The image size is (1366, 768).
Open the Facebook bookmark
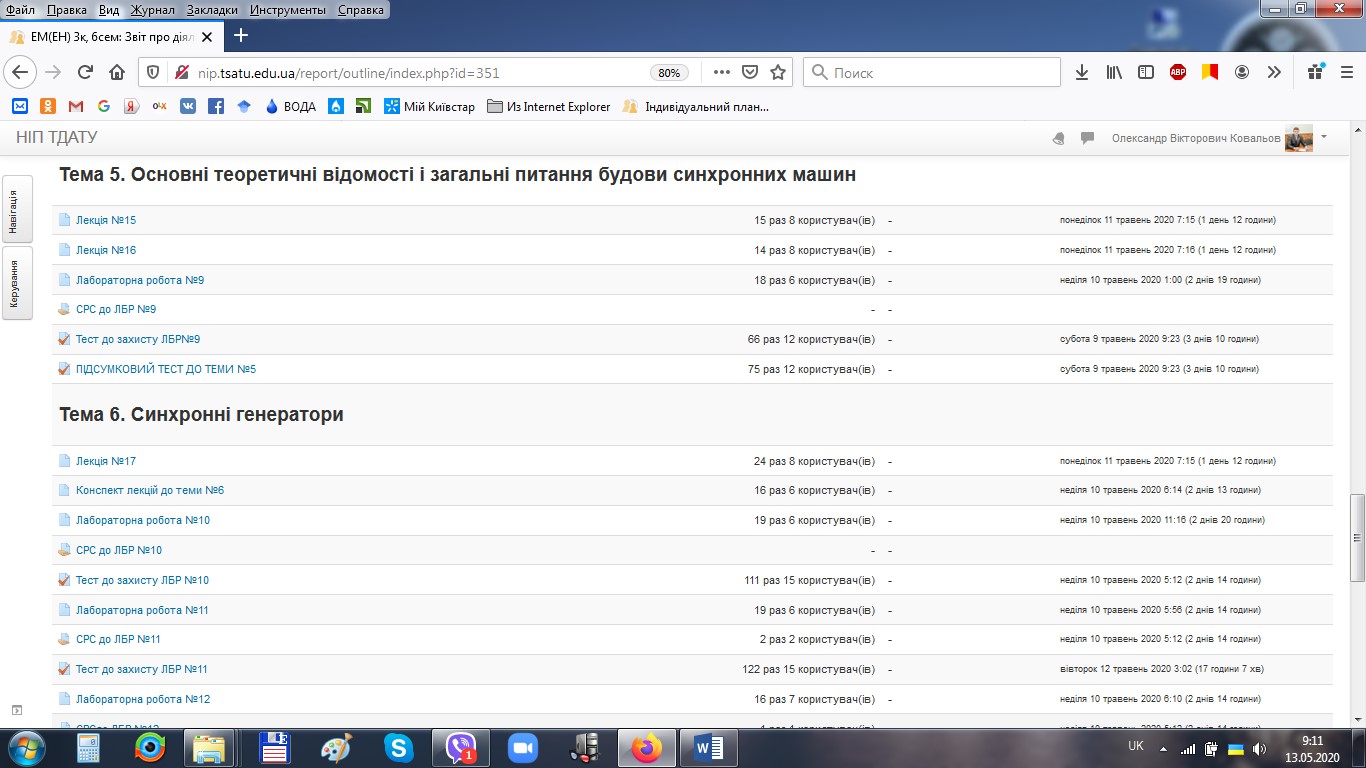click(x=216, y=106)
